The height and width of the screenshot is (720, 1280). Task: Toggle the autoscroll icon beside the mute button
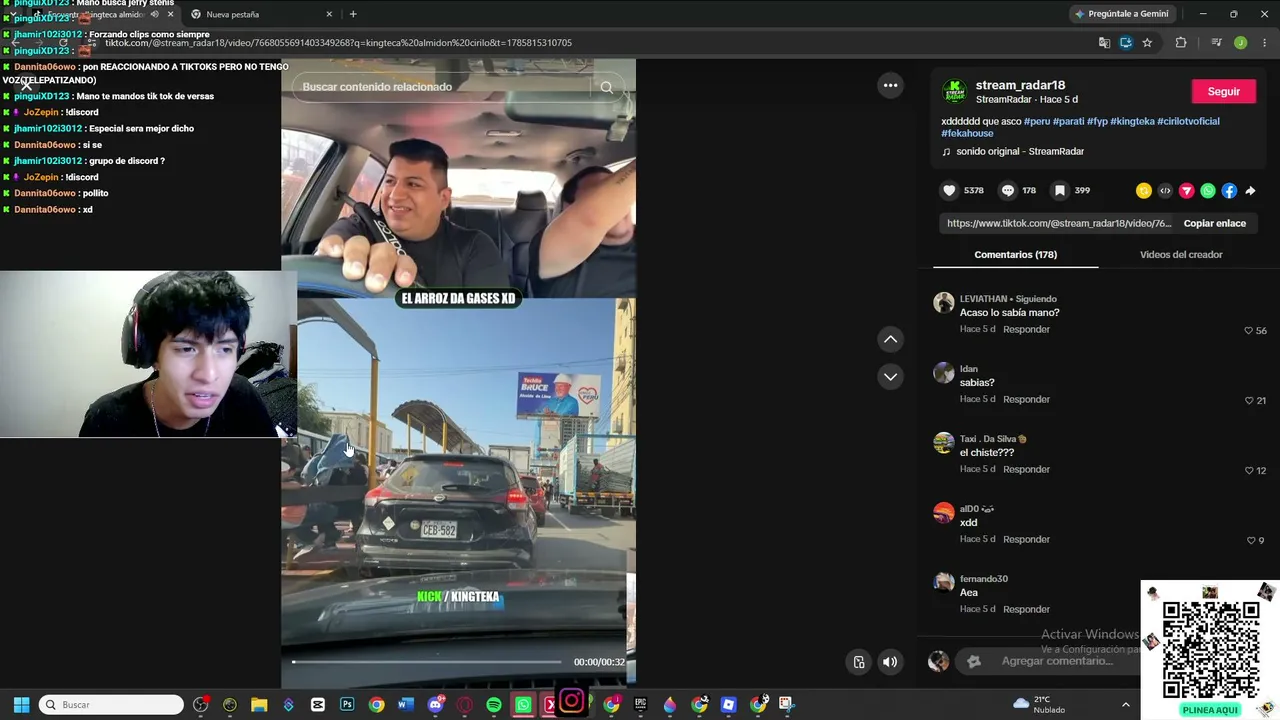(859, 661)
